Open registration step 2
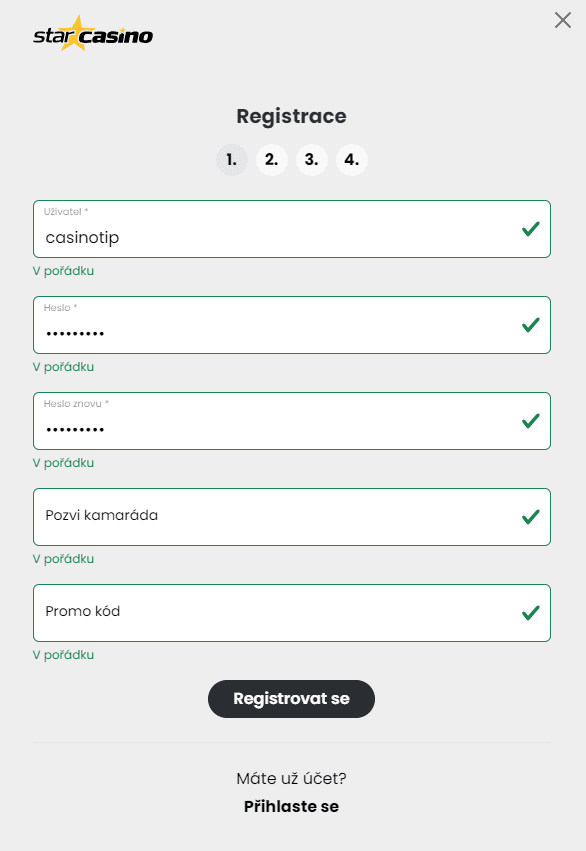Screen dimensions: 586x851 click(271, 159)
